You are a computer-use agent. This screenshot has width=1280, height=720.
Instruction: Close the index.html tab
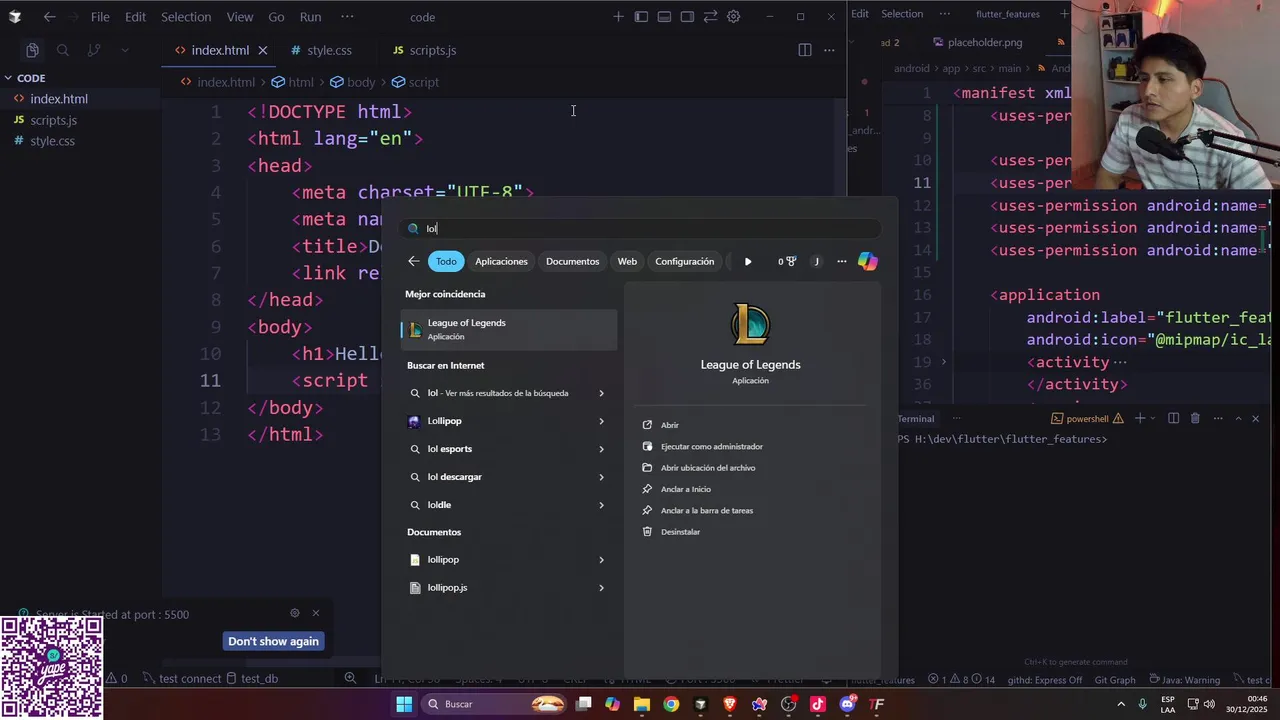click(x=263, y=50)
